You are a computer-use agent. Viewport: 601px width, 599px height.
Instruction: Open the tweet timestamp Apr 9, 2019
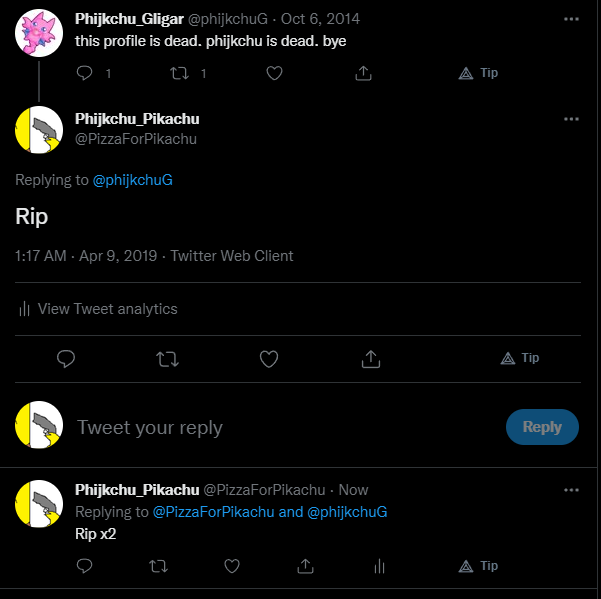[x=118, y=256]
